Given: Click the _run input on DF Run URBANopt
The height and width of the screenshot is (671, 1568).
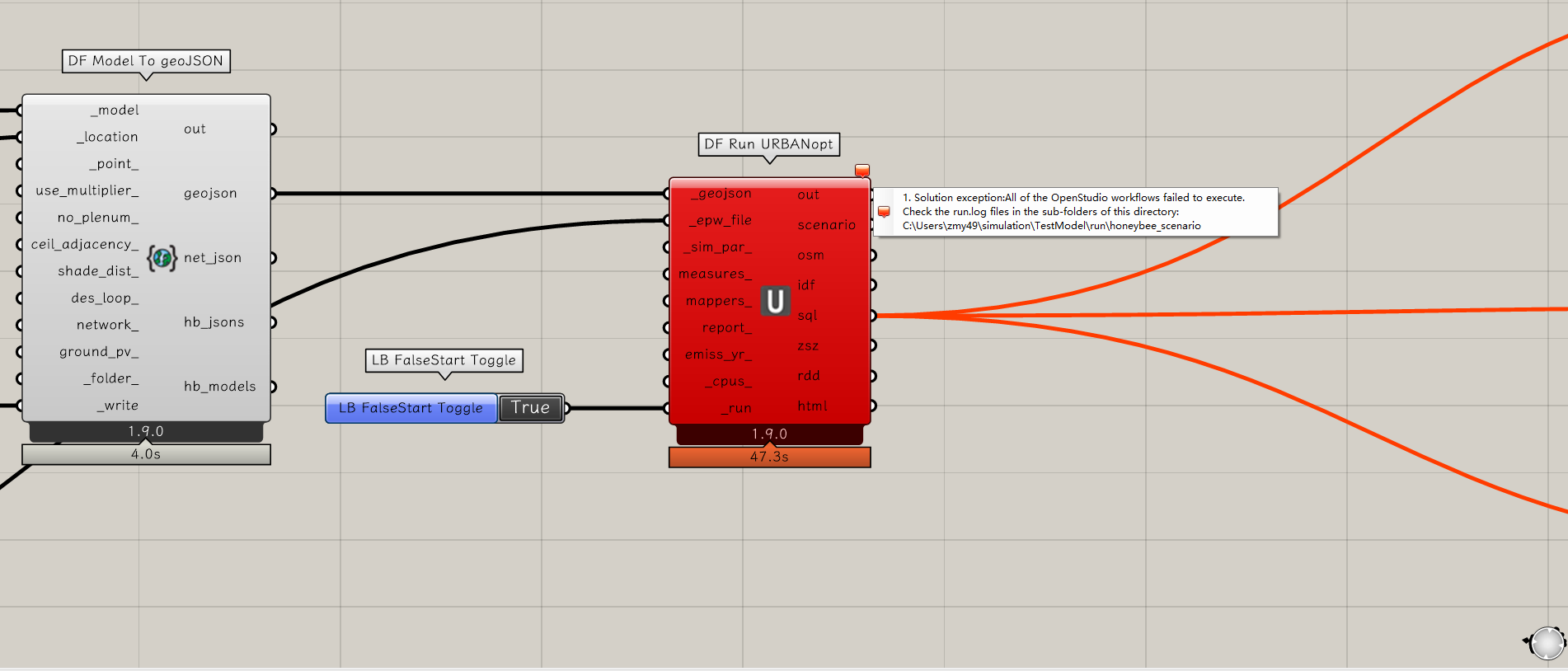Looking at the screenshot, I should [x=736, y=408].
